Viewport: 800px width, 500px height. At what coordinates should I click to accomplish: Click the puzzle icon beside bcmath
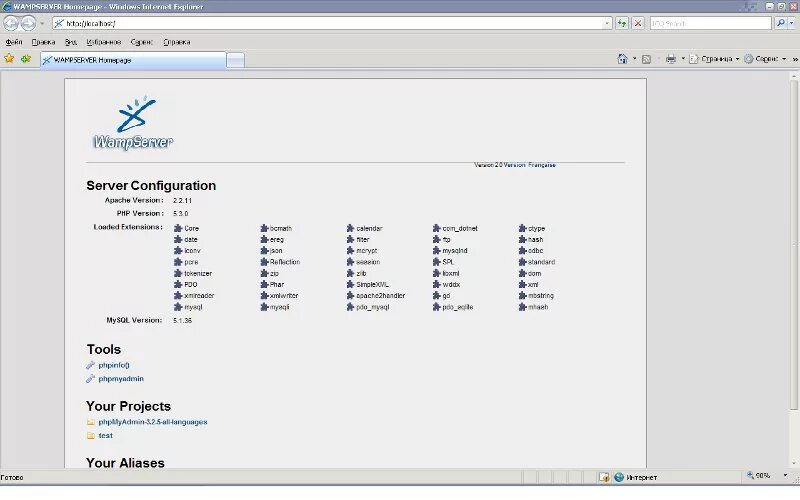(264, 228)
